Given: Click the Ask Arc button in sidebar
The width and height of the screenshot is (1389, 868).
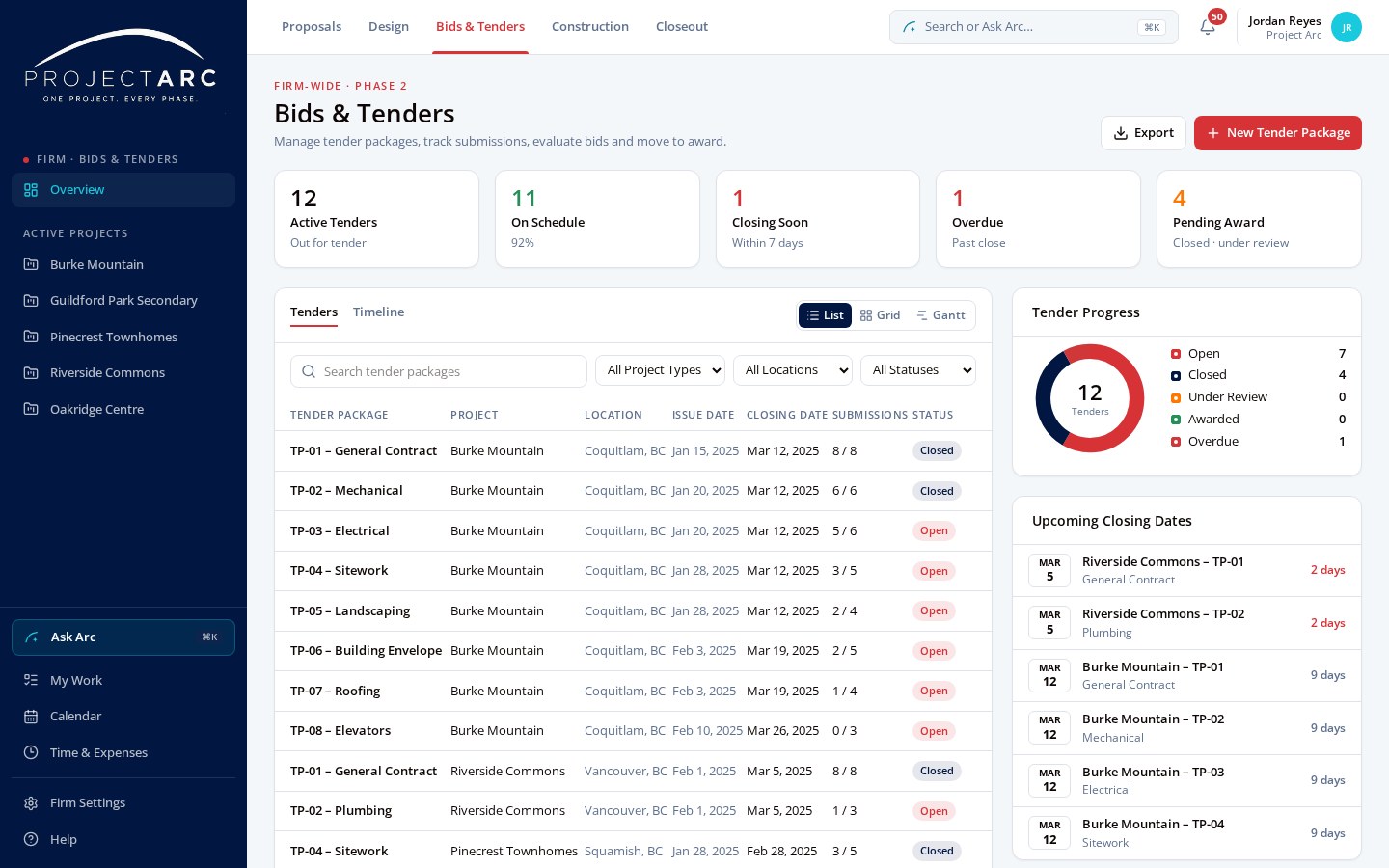Looking at the screenshot, I should pos(123,637).
